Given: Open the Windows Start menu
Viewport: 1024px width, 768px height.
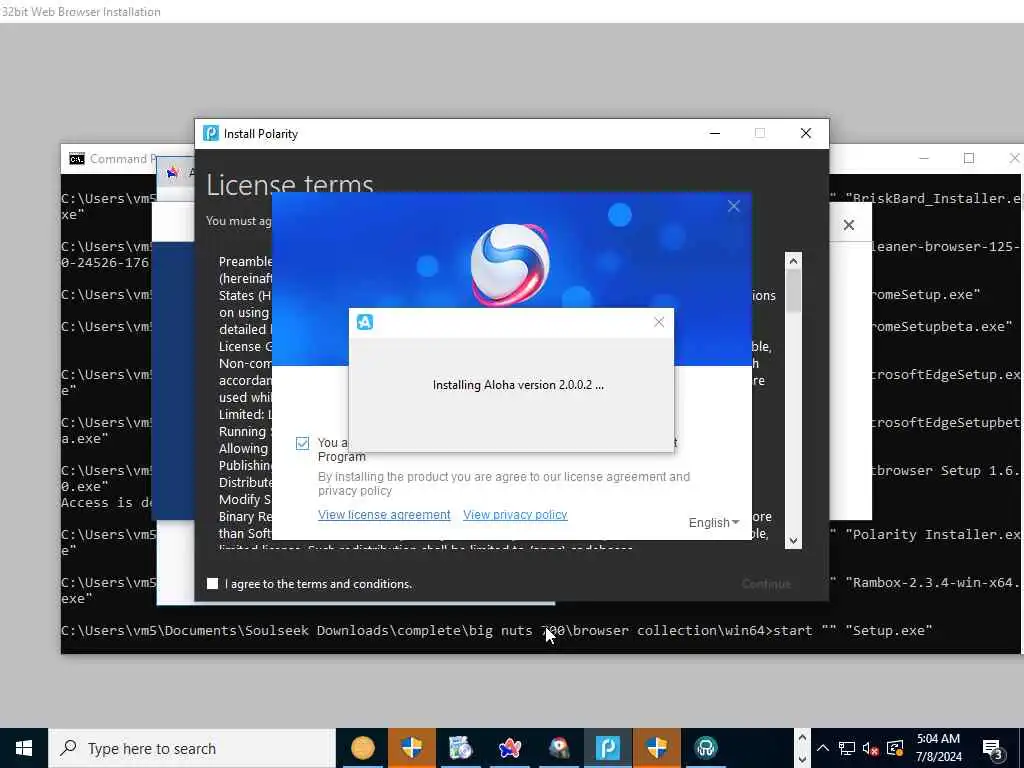Looking at the screenshot, I should click(x=24, y=748).
